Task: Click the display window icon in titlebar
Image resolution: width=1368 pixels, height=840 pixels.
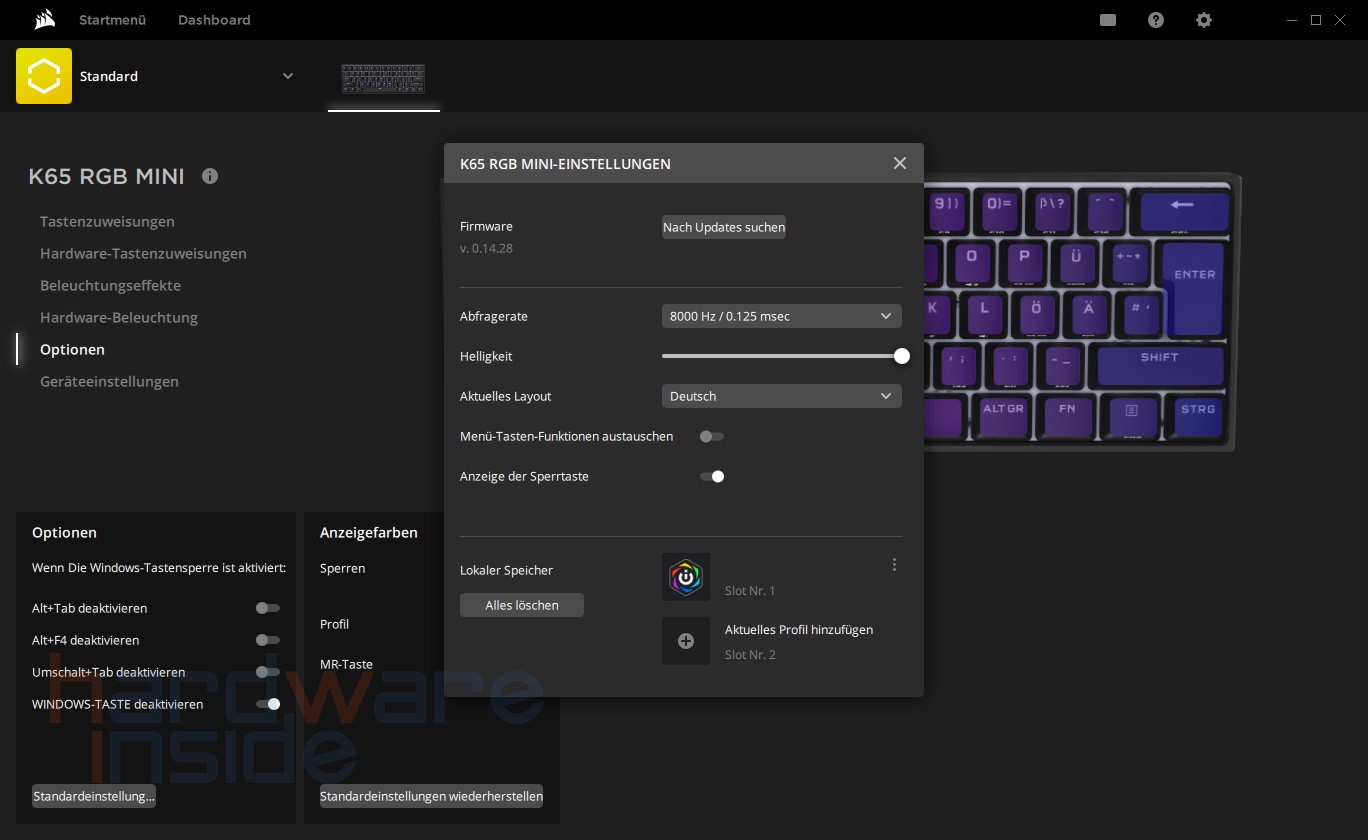Action: click(x=1107, y=20)
